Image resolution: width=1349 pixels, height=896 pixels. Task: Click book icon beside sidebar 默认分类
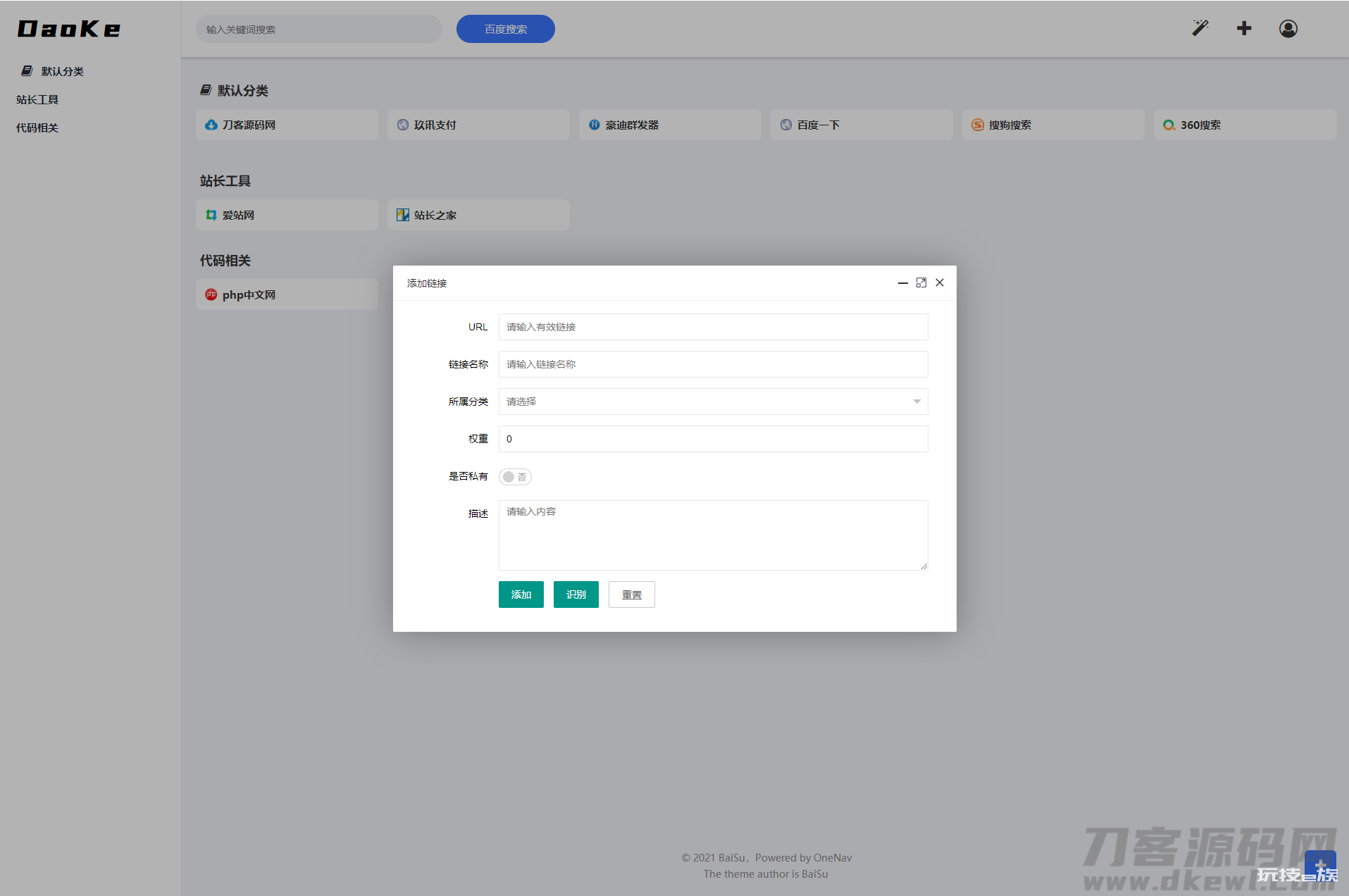[x=27, y=70]
